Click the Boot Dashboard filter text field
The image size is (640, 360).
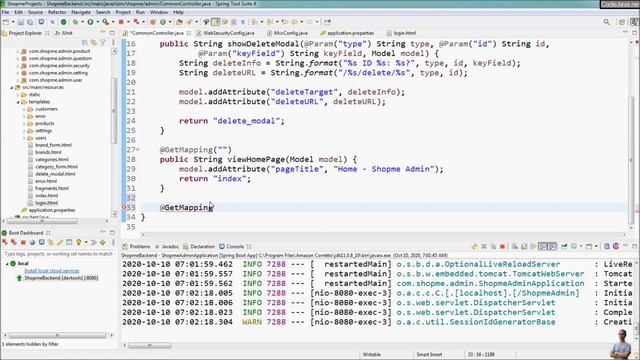(58, 254)
